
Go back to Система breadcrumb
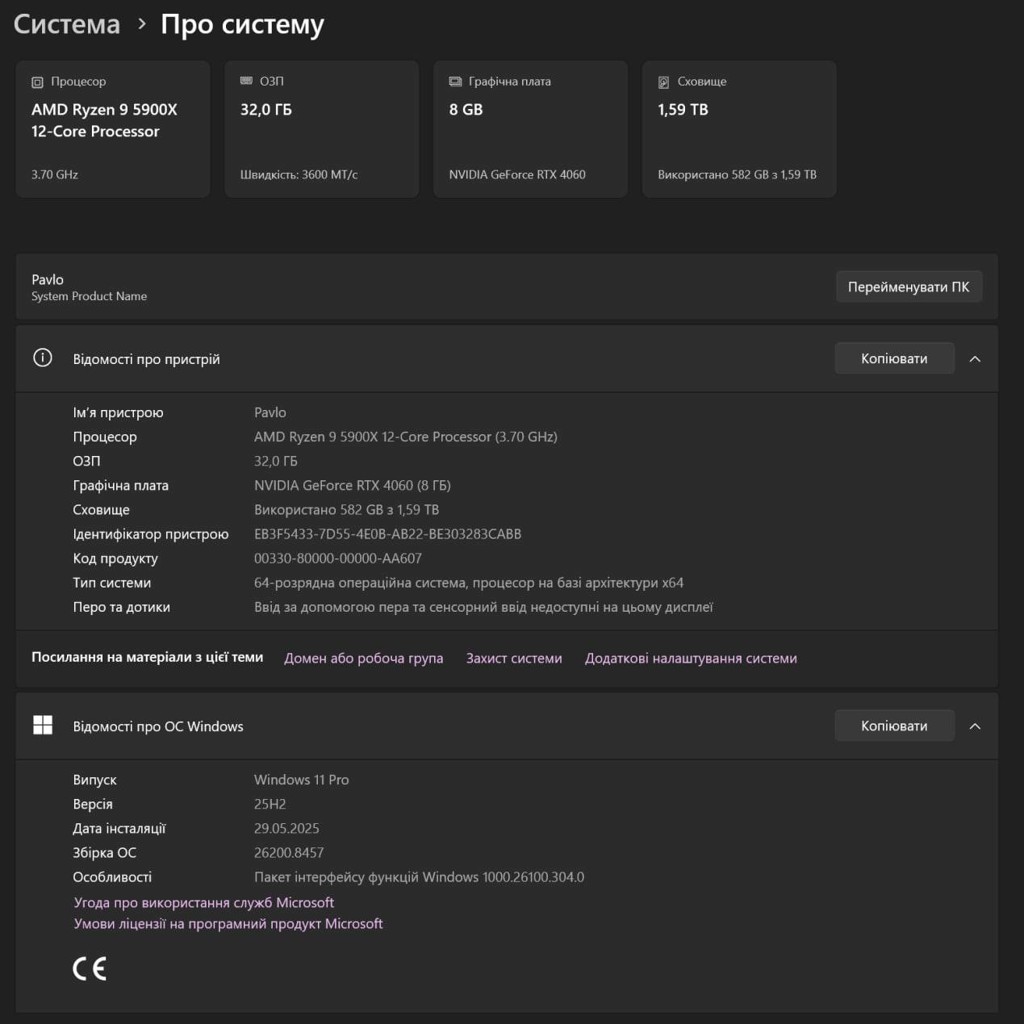pyautogui.click(x=67, y=25)
